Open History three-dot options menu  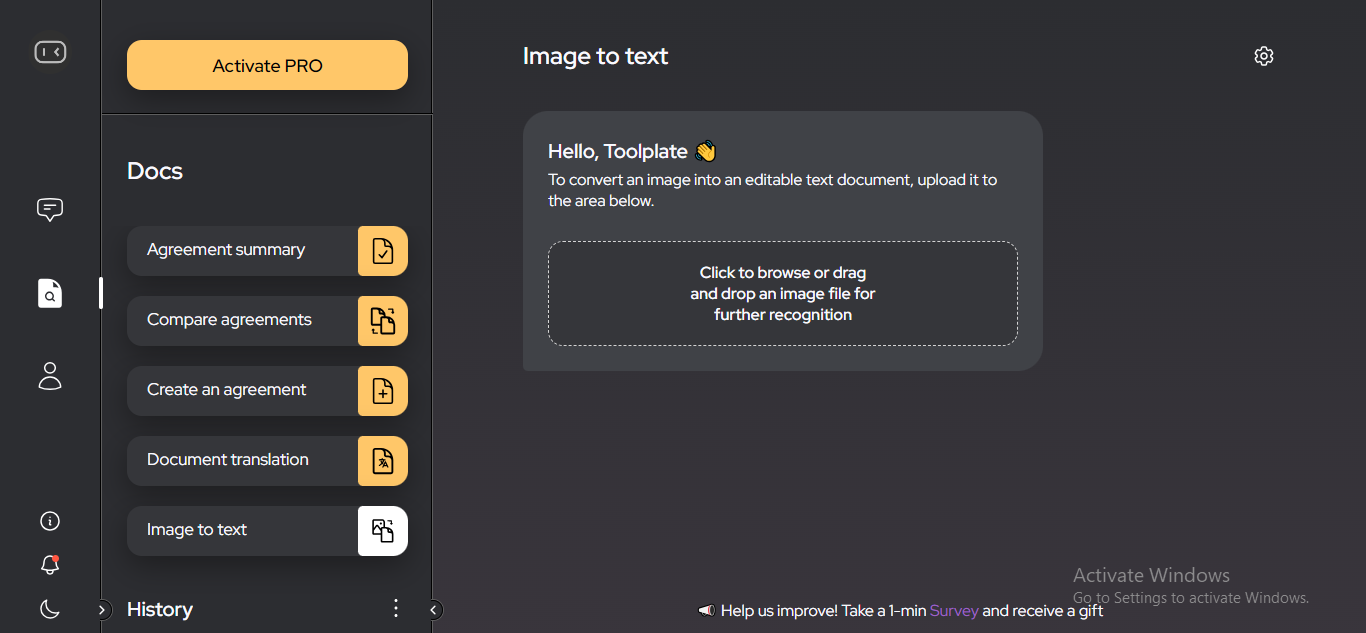(x=396, y=608)
